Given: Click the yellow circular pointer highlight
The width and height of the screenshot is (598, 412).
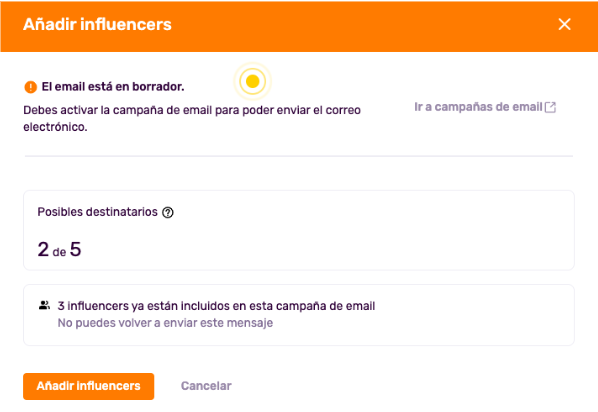Looking at the screenshot, I should [252, 81].
